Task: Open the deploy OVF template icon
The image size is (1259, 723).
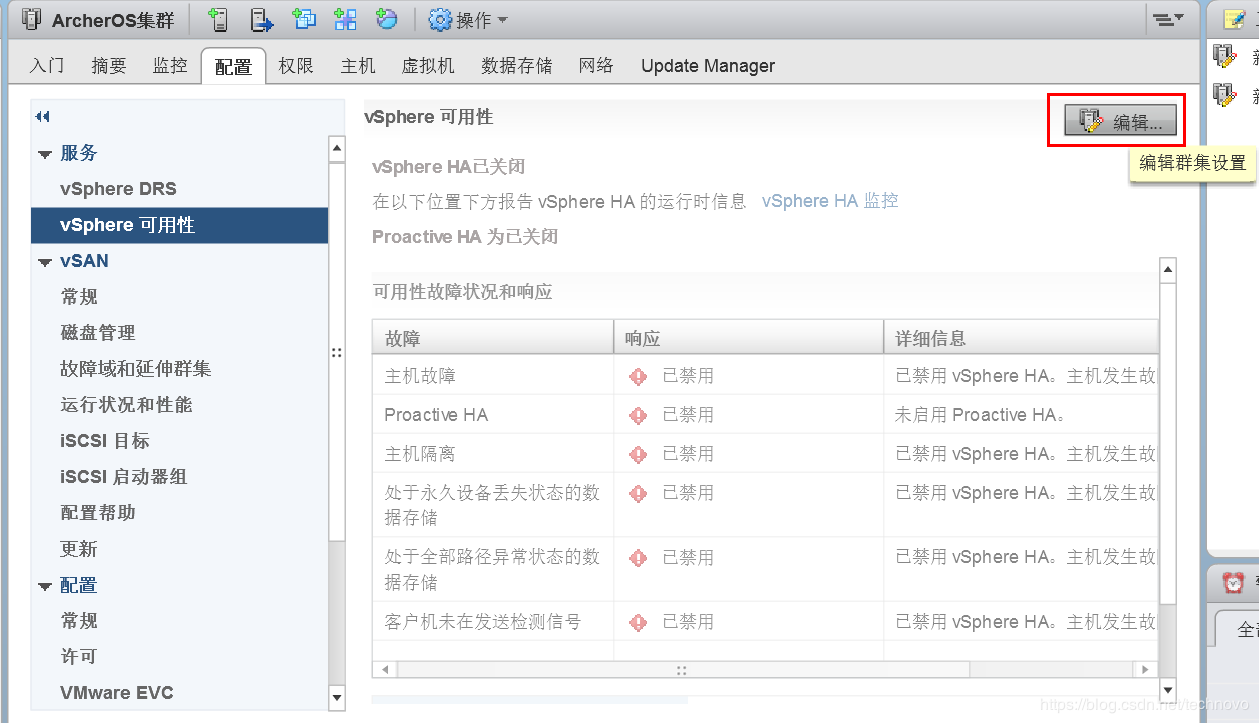Action: click(x=387, y=18)
